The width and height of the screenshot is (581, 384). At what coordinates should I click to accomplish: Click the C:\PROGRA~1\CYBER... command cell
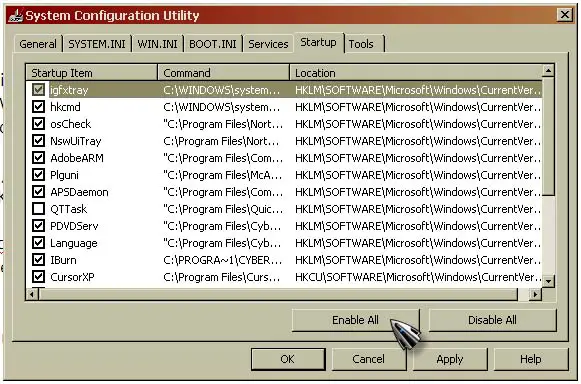(223, 260)
